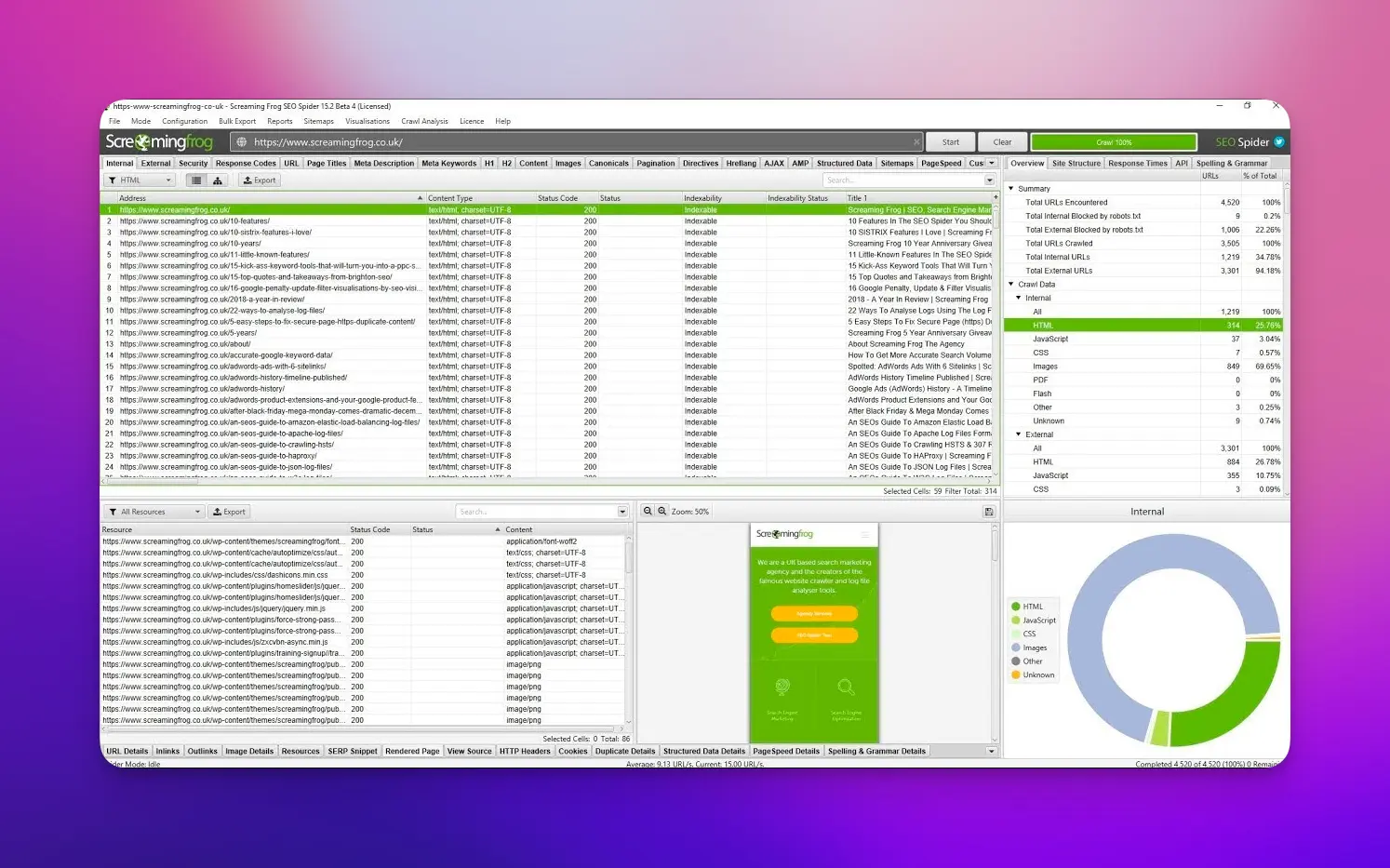Click the Crawl 100% progress bar

point(1114,142)
